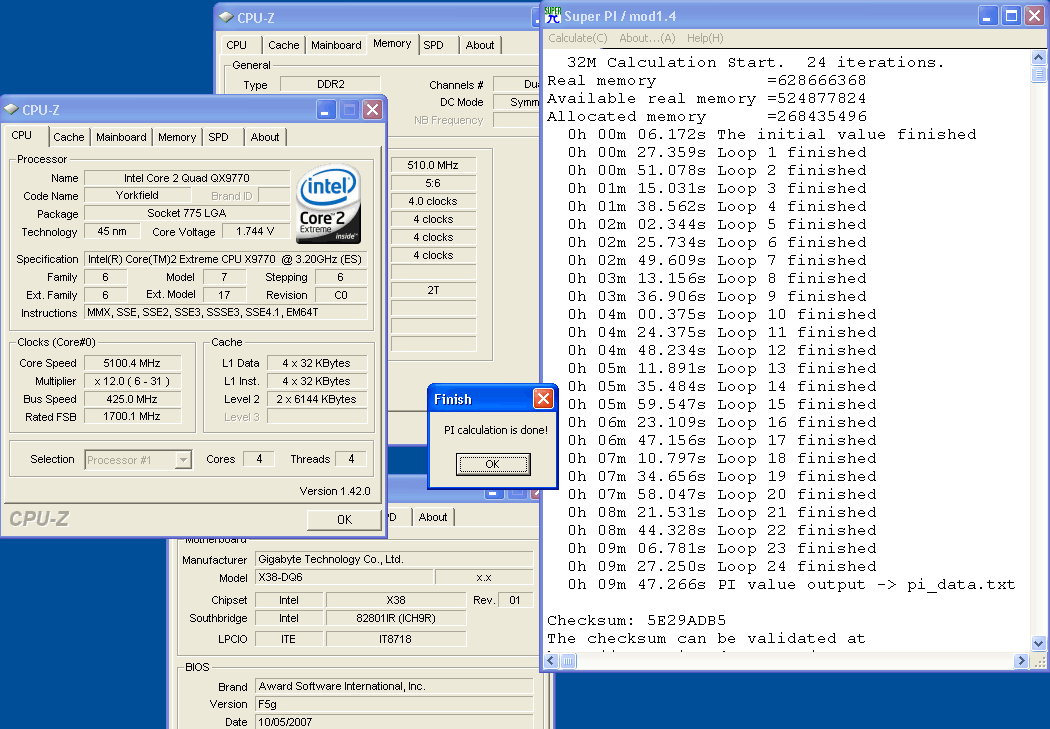The width and height of the screenshot is (1050, 729).
Task: Click the processor Name field 'Intel Core 2 Quad QX9770'
Action: (187, 178)
